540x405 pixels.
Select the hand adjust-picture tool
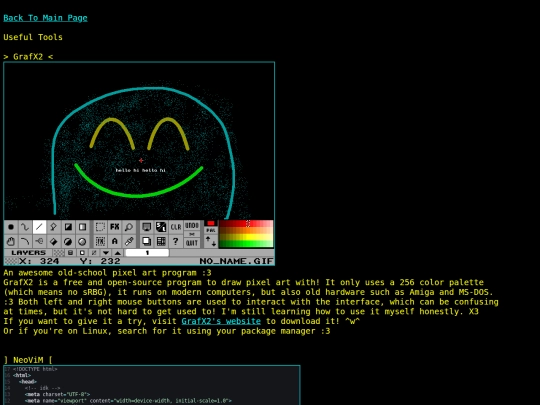point(11,241)
